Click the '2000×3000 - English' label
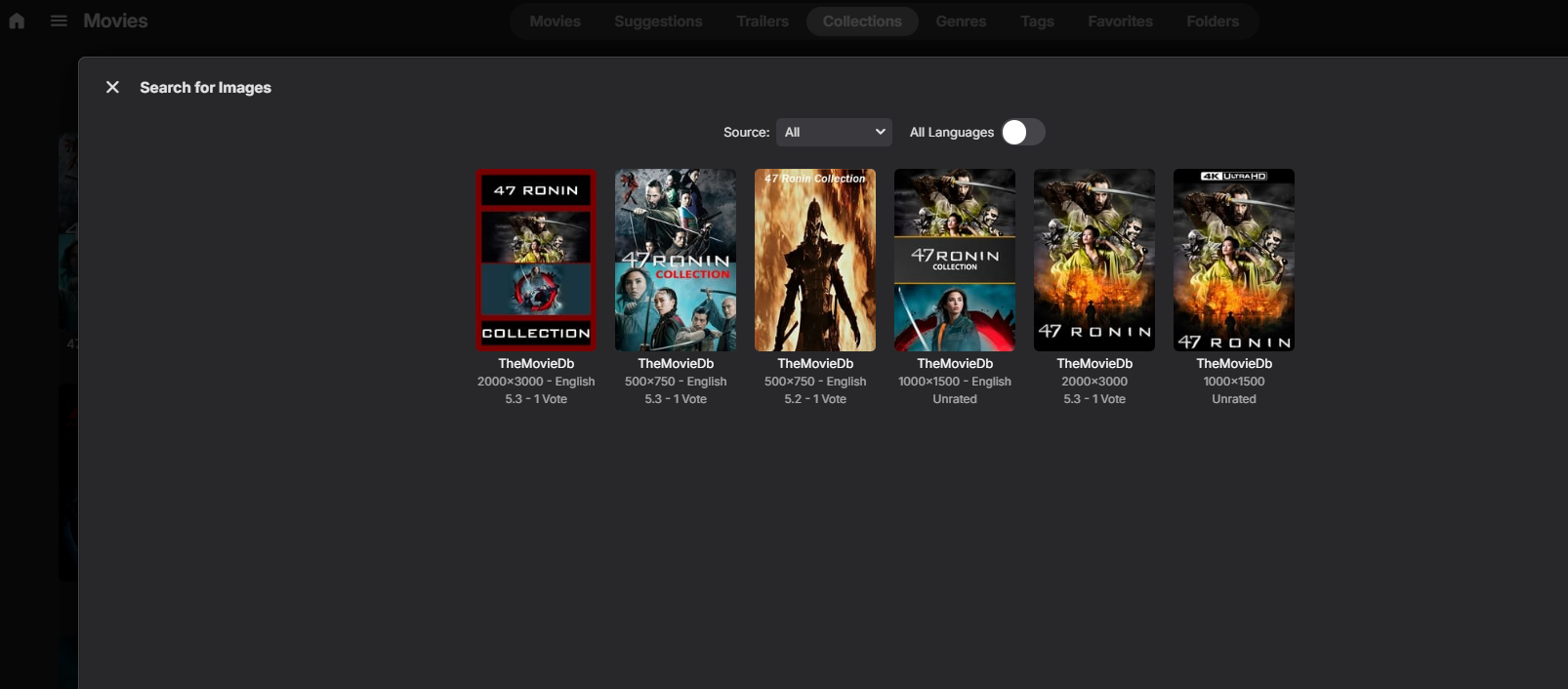The width and height of the screenshot is (1568, 689). click(x=536, y=382)
